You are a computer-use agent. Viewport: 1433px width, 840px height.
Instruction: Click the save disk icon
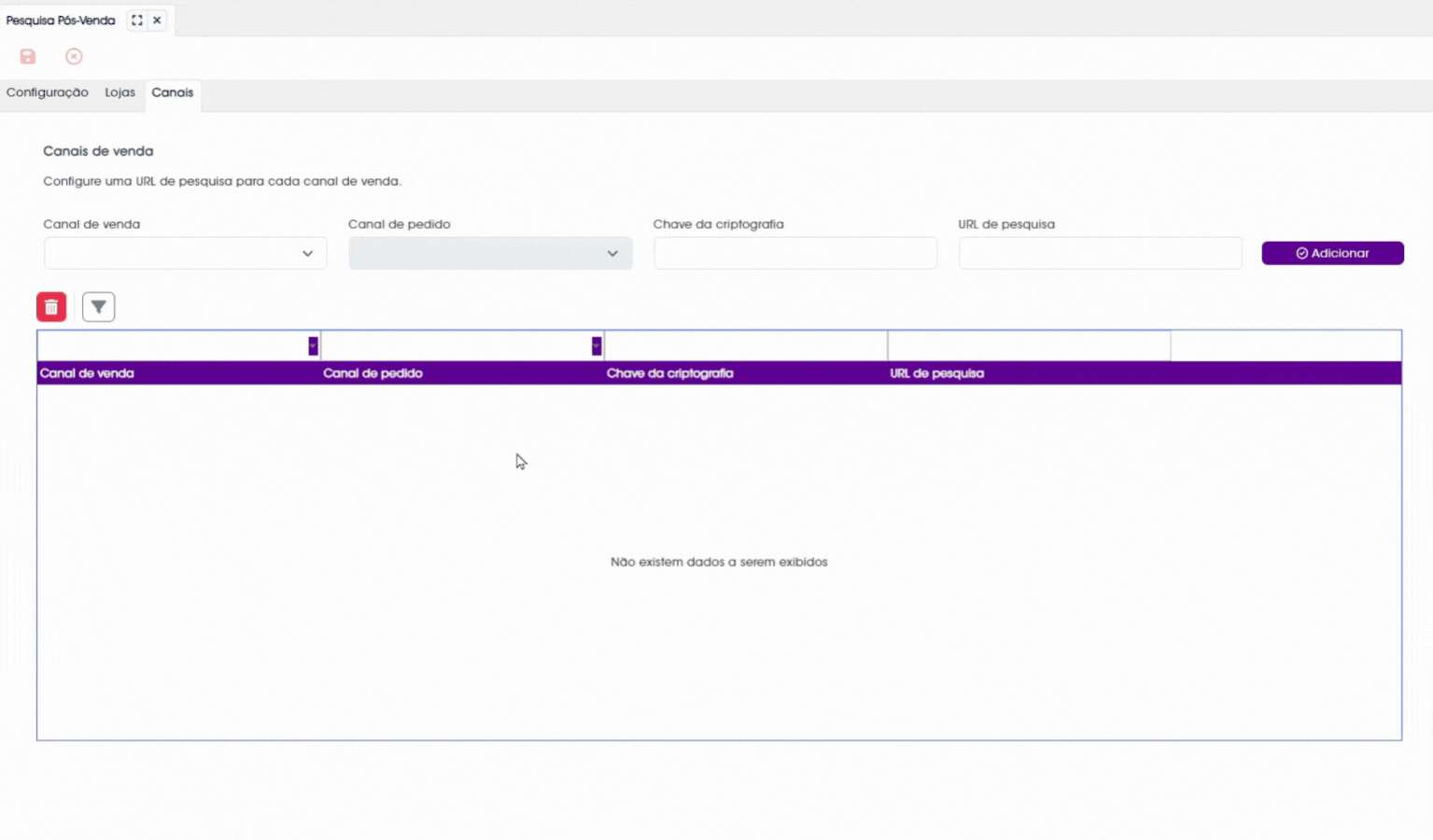(28, 57)
